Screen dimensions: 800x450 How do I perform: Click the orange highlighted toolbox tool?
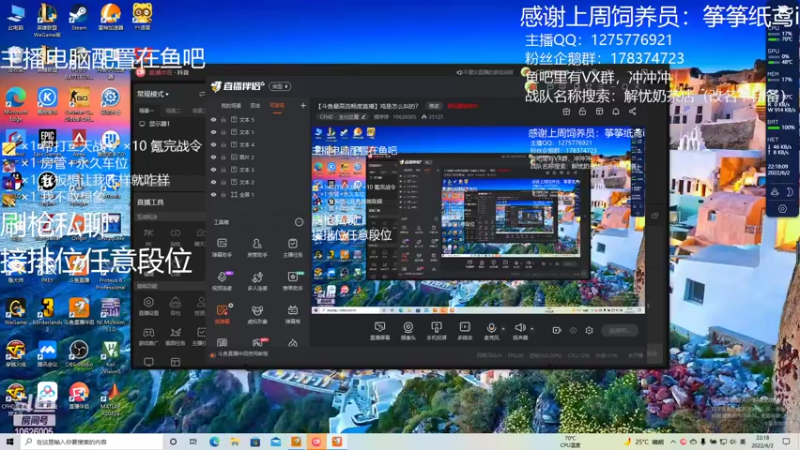[222, 314]
